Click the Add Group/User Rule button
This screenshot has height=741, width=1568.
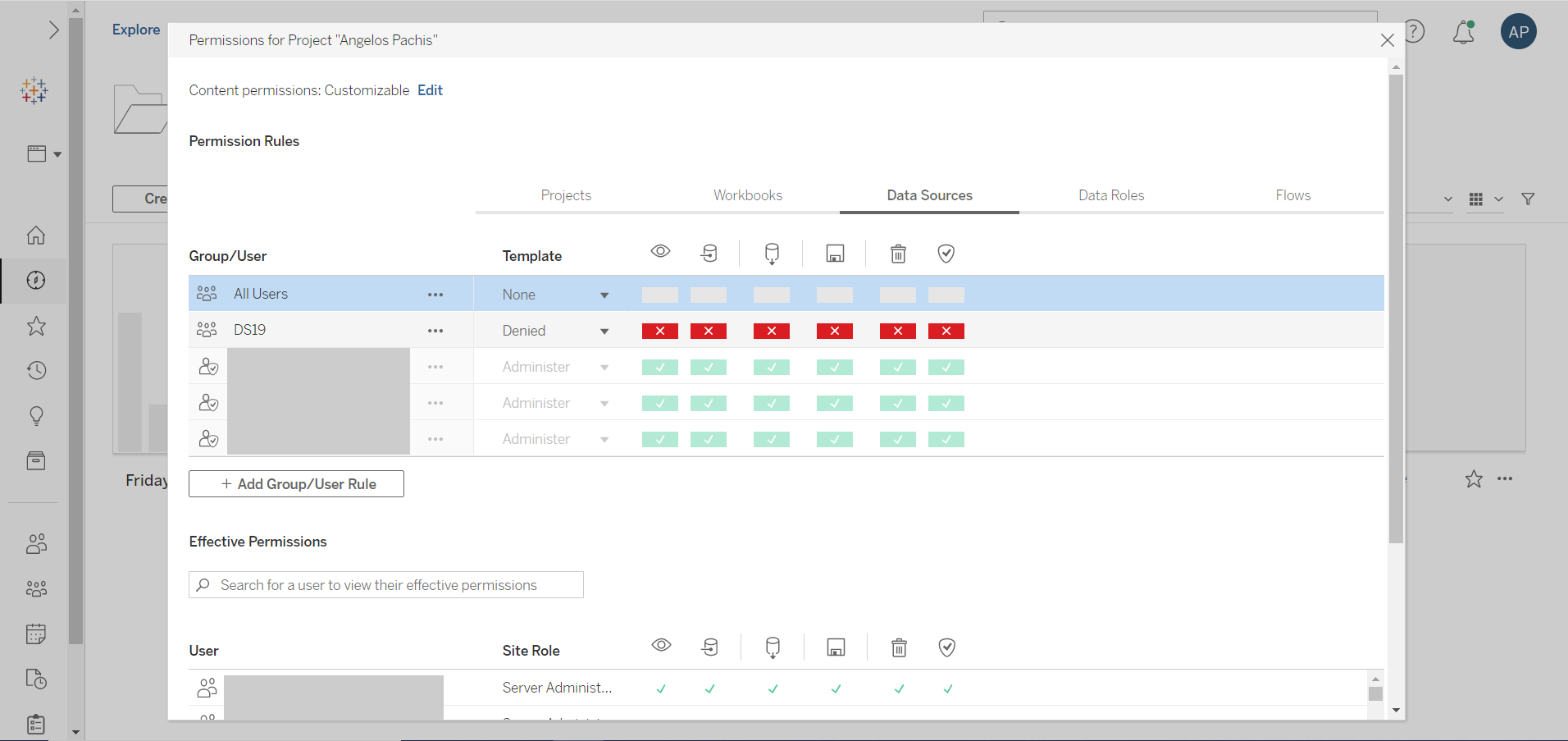pos(296,483)
